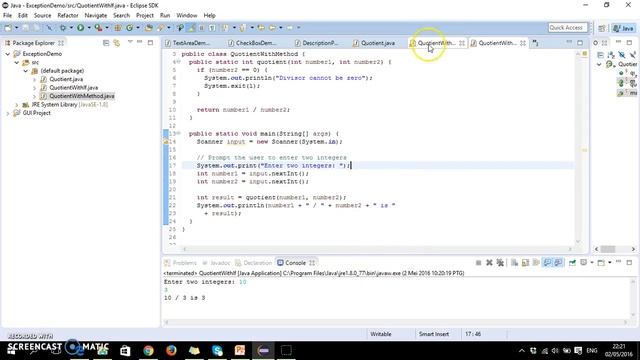Image resolution: width=640 pixels, height=360 pixels.
Task: Minimize the Package Explorer panel
Action: [x=140, y=42]
